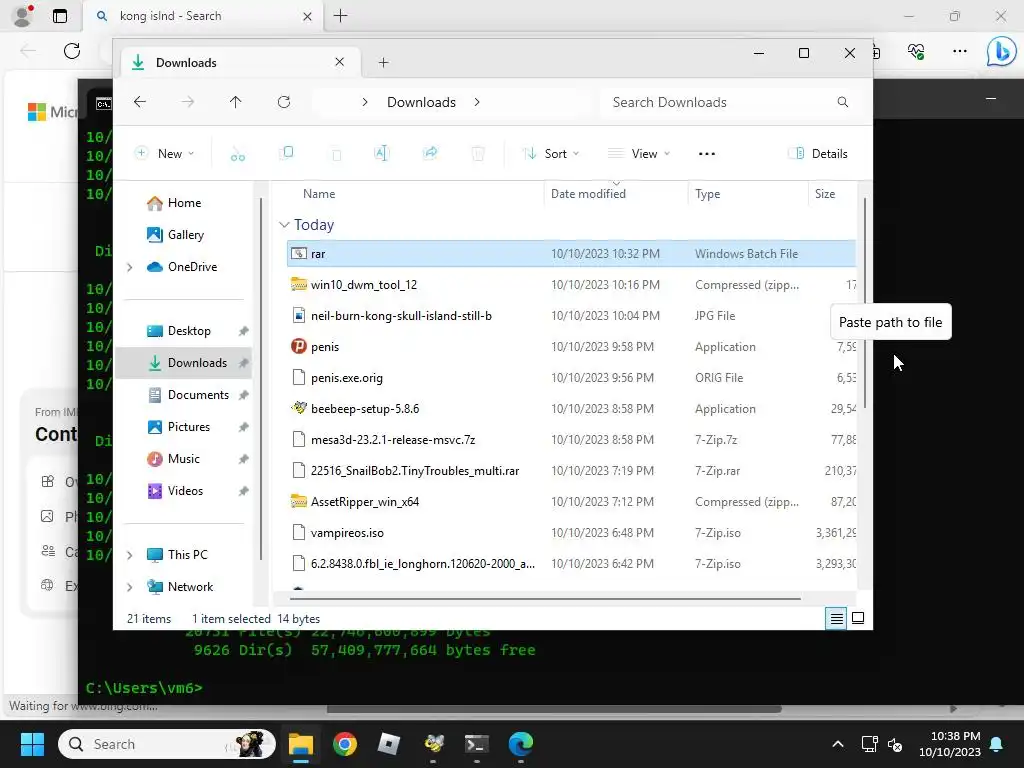Click the chevron before Downloads in address bar
Viewport: 1024px width, 768px height.
(364, 102)
